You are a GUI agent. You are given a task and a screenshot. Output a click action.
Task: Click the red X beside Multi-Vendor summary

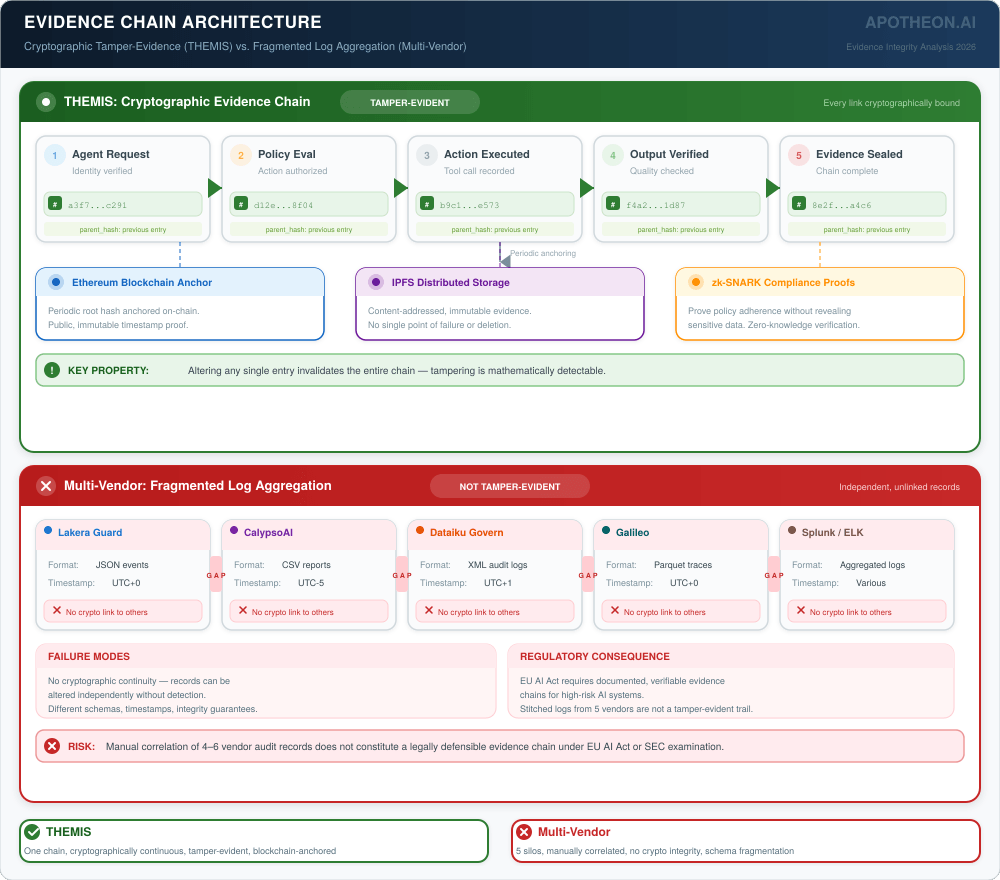[524, 832]
